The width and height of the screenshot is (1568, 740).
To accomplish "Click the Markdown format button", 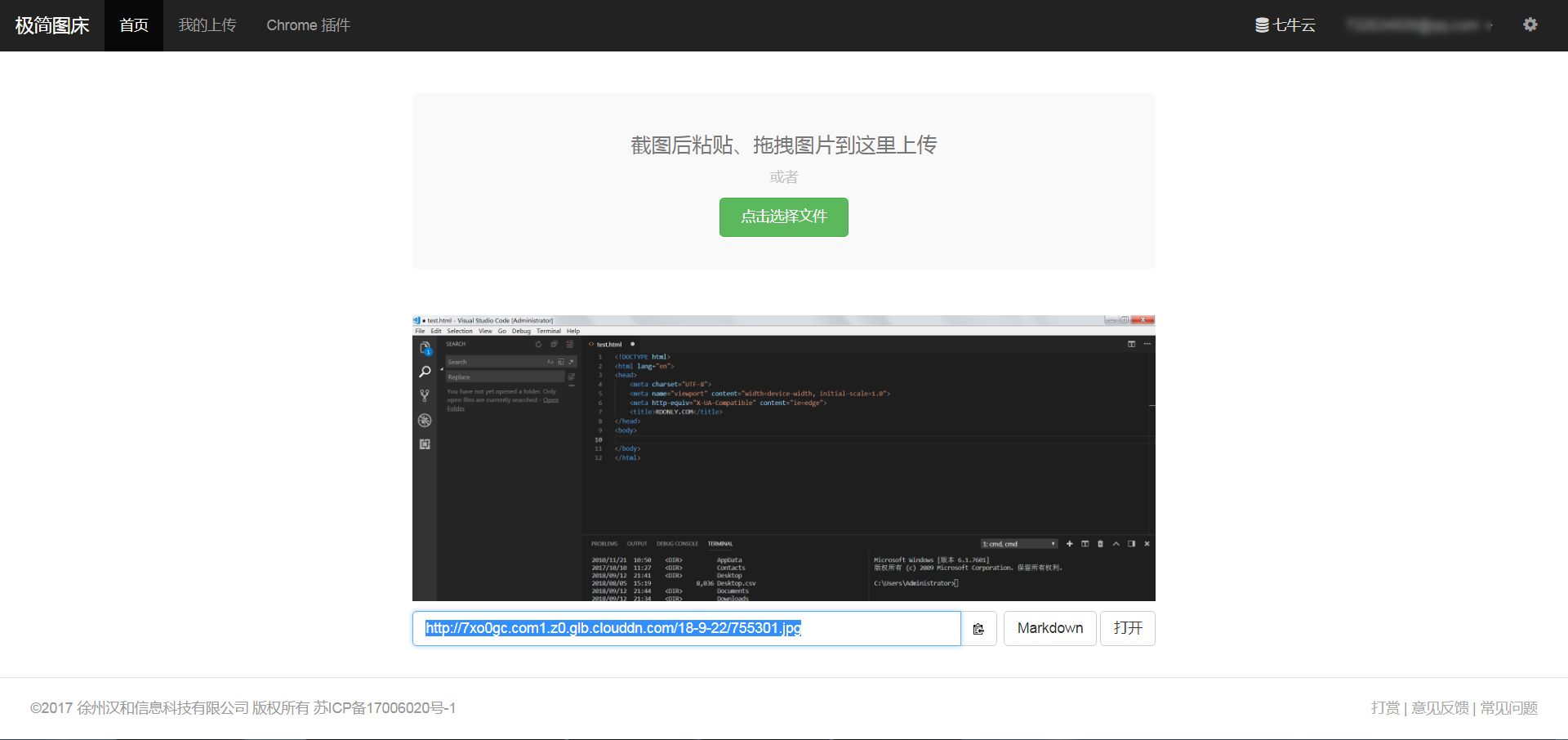I will tap(1050, 629).
